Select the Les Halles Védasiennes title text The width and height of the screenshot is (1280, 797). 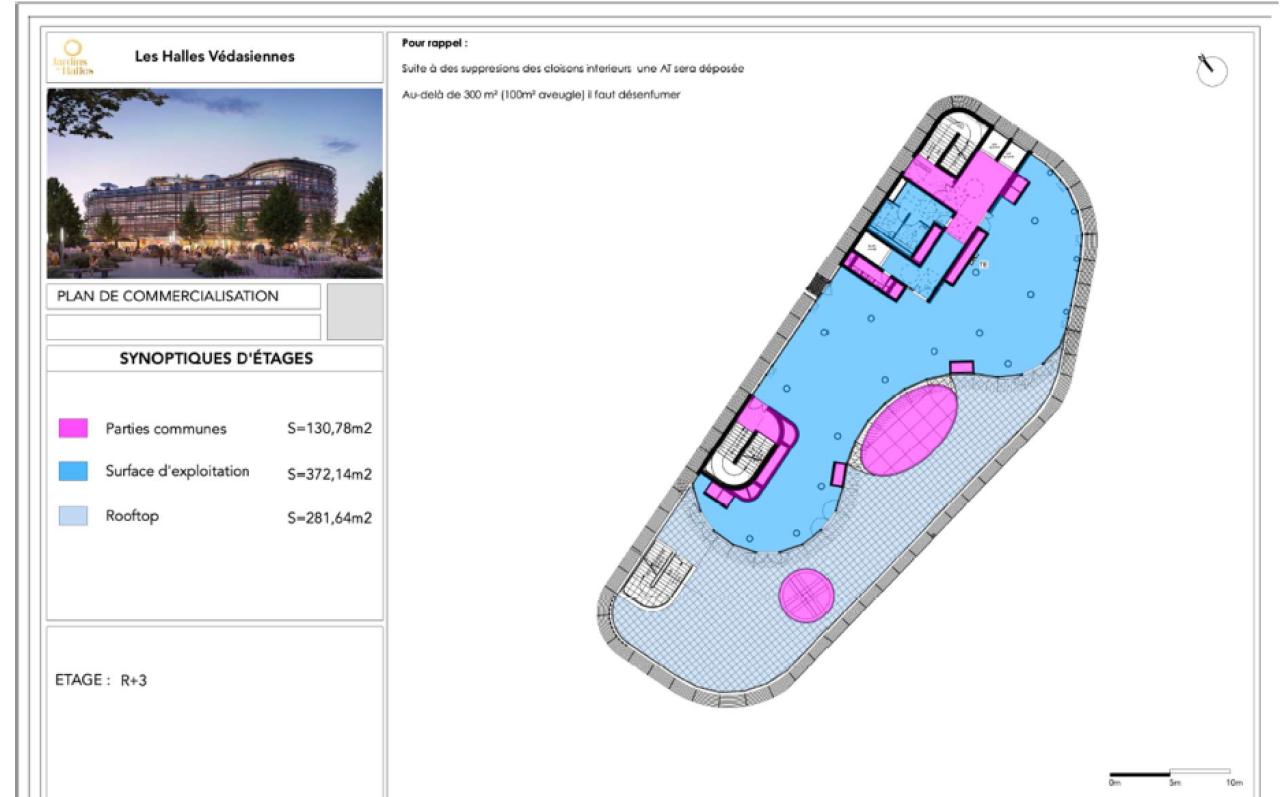pos(215,57)
